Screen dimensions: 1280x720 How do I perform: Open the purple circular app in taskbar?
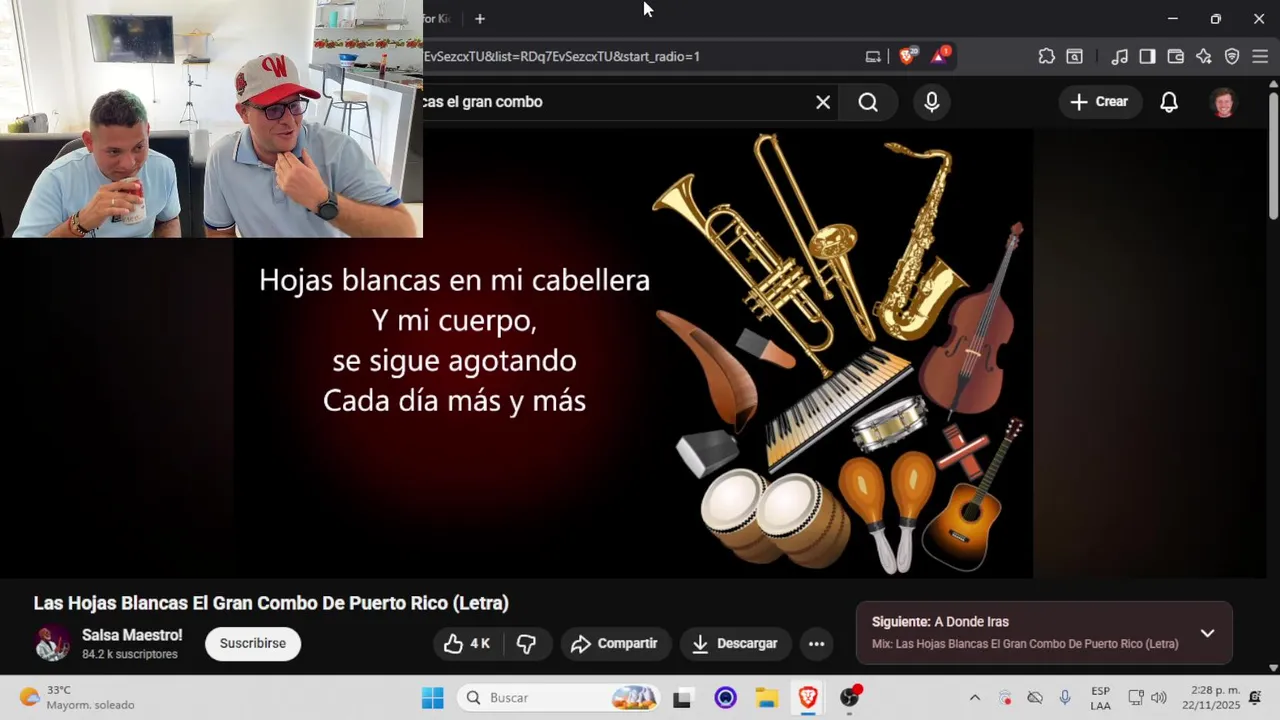pyautogui.click(x=726, y=698)
